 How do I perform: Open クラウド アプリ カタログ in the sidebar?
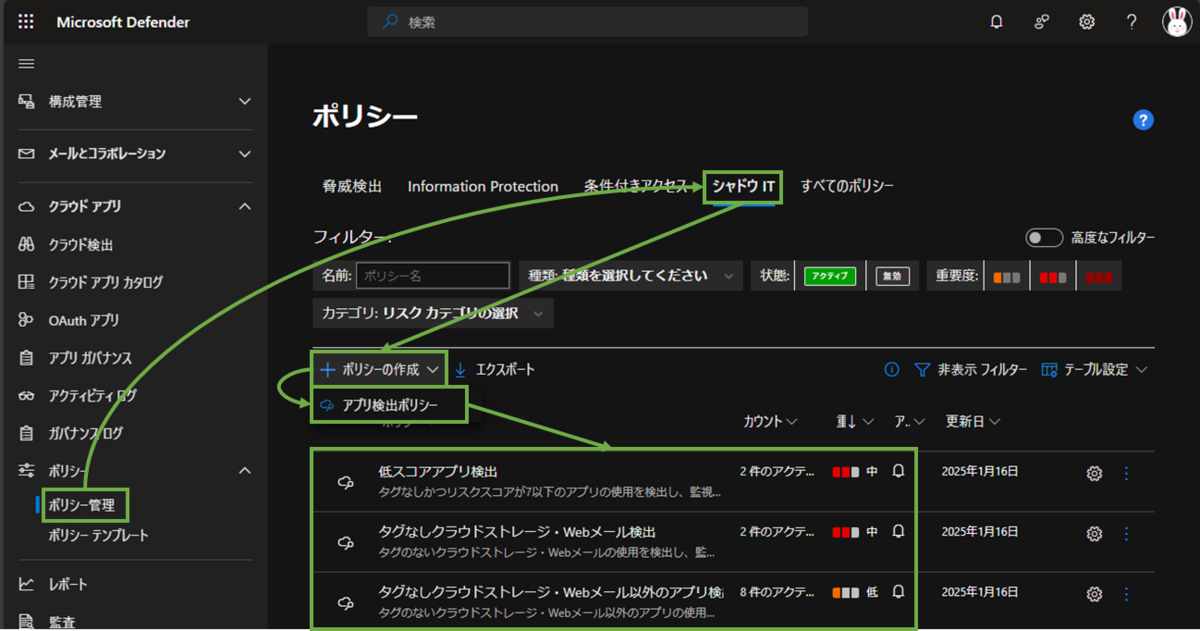coord(105,283)
